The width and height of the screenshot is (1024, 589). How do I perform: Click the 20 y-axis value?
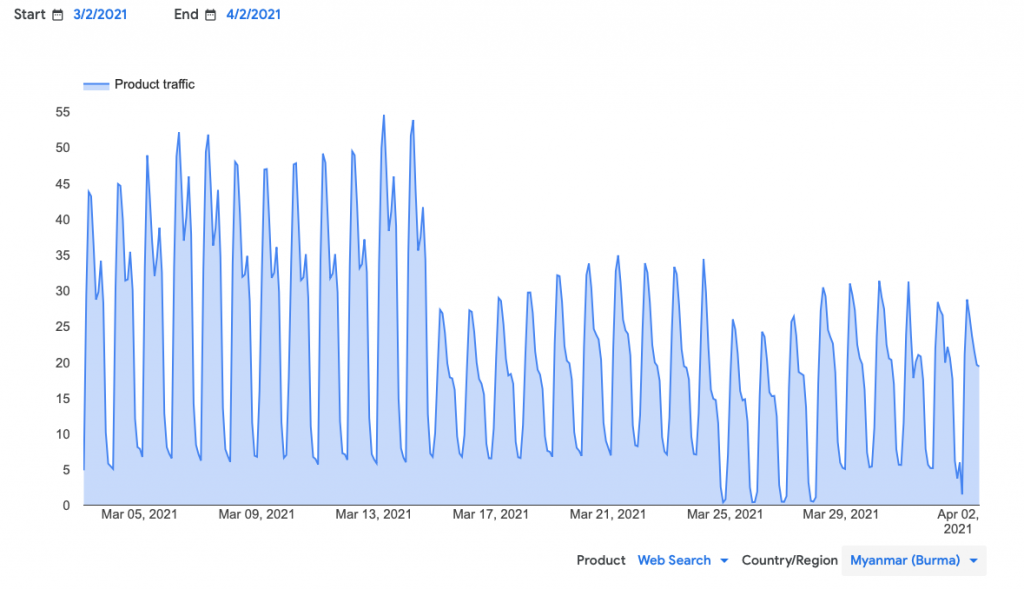click(63, 363)
